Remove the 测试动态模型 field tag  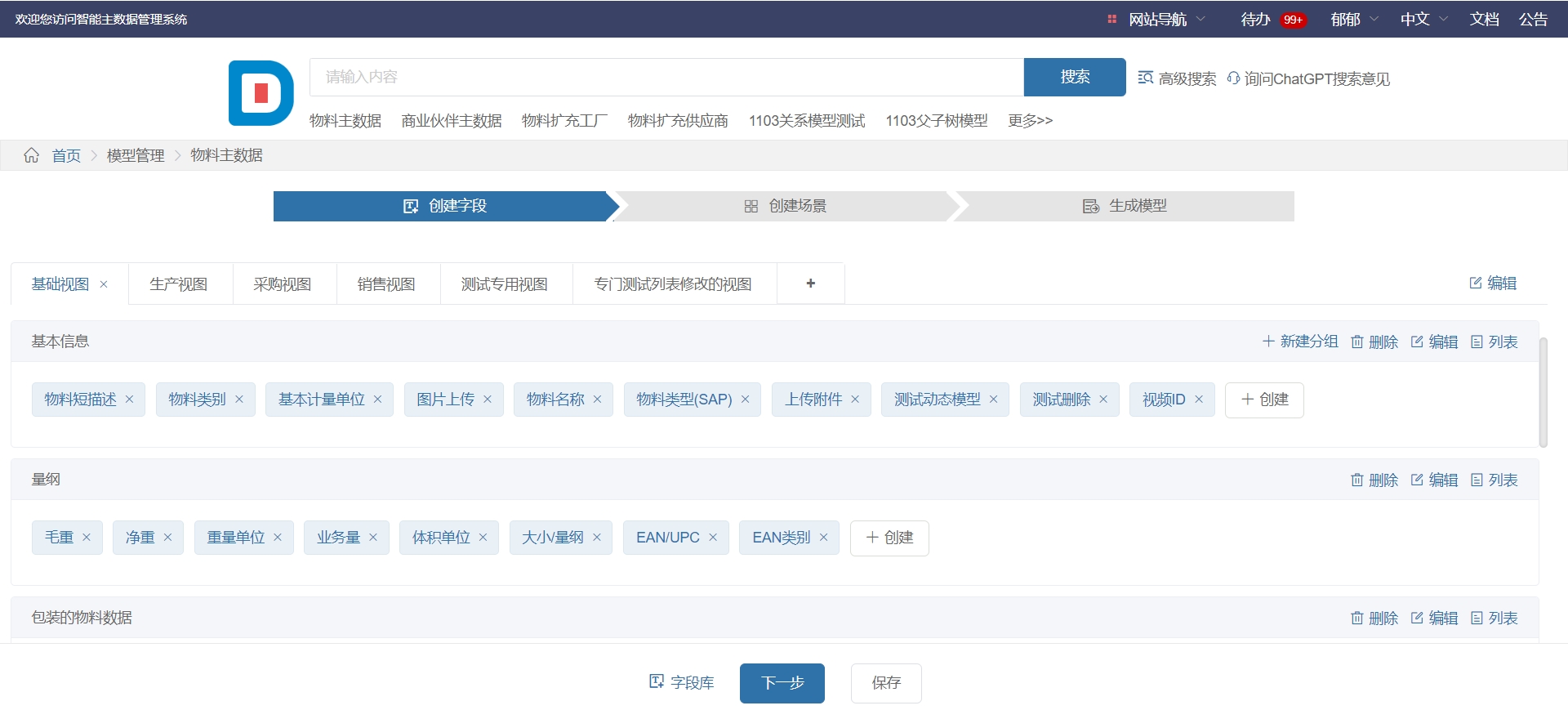(x=993, y=400)
